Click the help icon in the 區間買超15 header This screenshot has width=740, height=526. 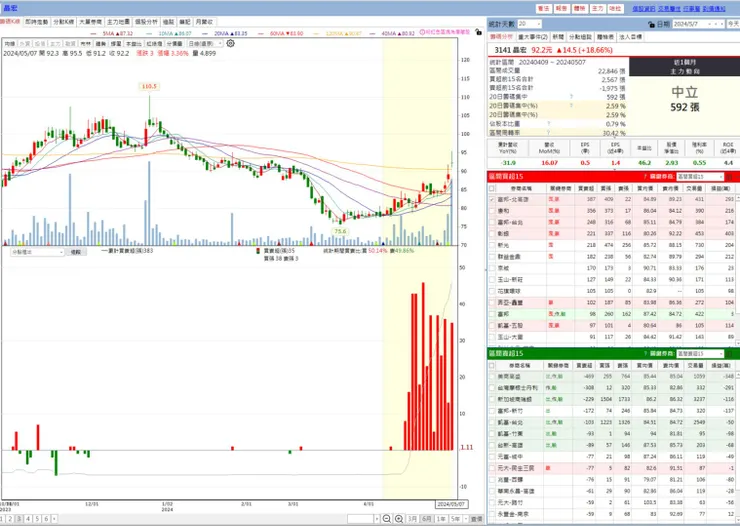tap(645, 176)
